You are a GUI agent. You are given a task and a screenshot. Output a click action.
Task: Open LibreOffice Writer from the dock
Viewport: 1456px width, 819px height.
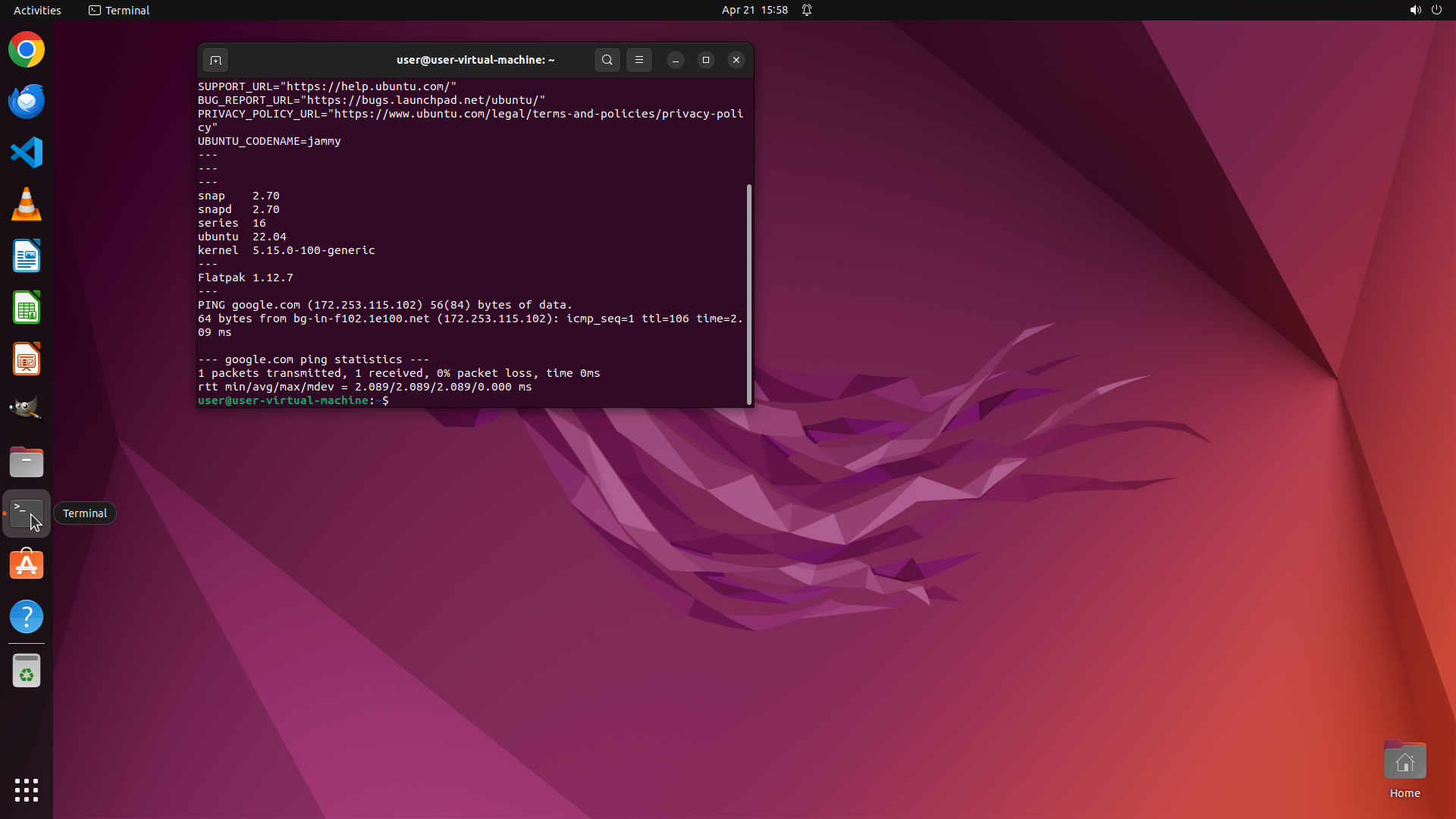[27, 256]
